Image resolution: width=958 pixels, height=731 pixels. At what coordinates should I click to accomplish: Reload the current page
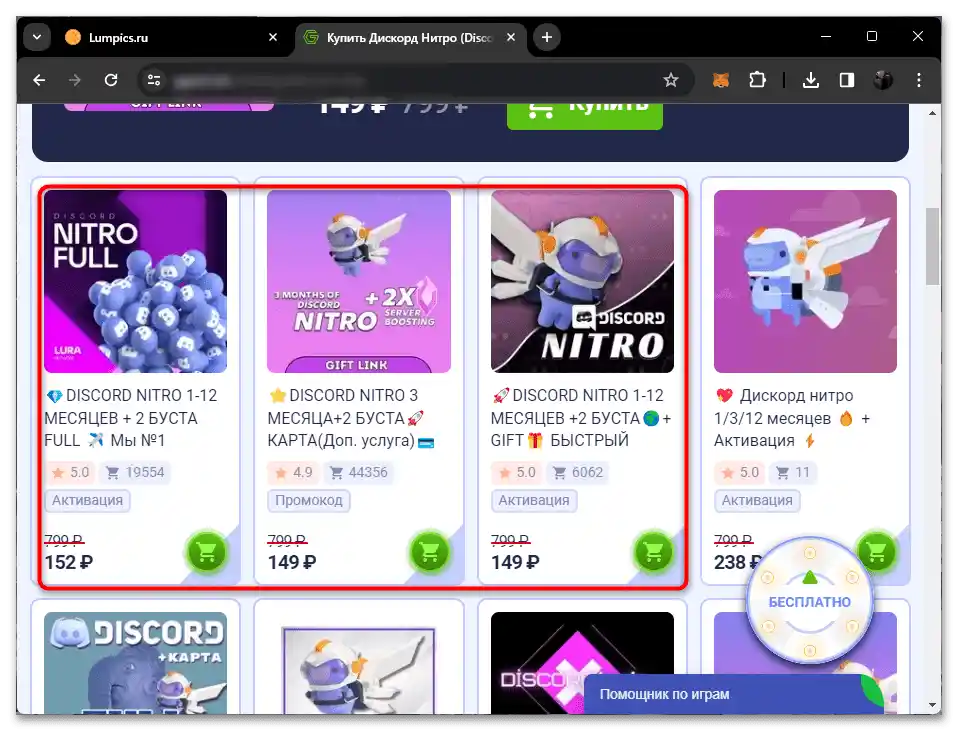click(111, 80)
